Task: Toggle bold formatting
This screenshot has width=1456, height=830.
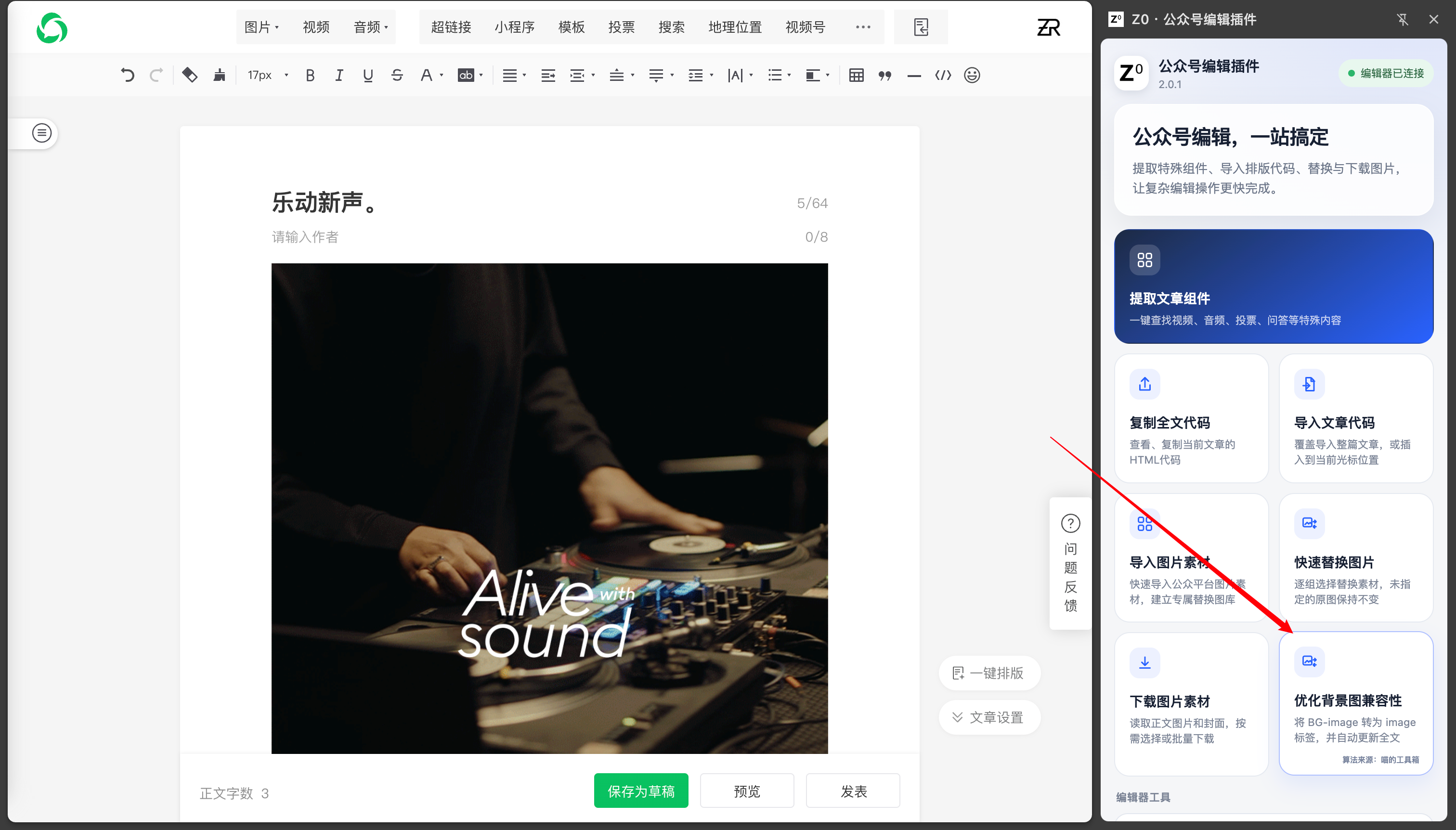Action: coord(310,75)
